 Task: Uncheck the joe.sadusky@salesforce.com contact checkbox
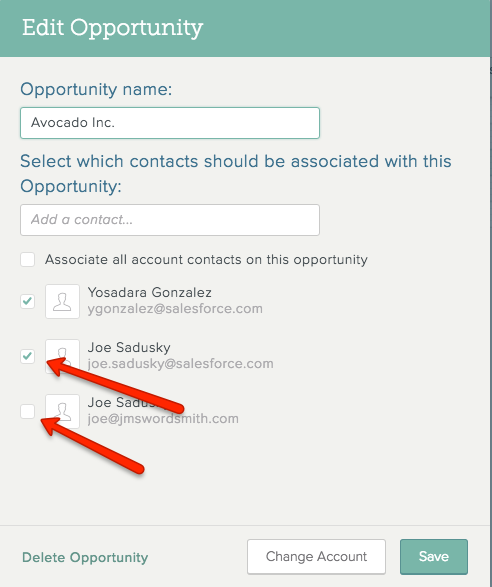tap(28, 356)
